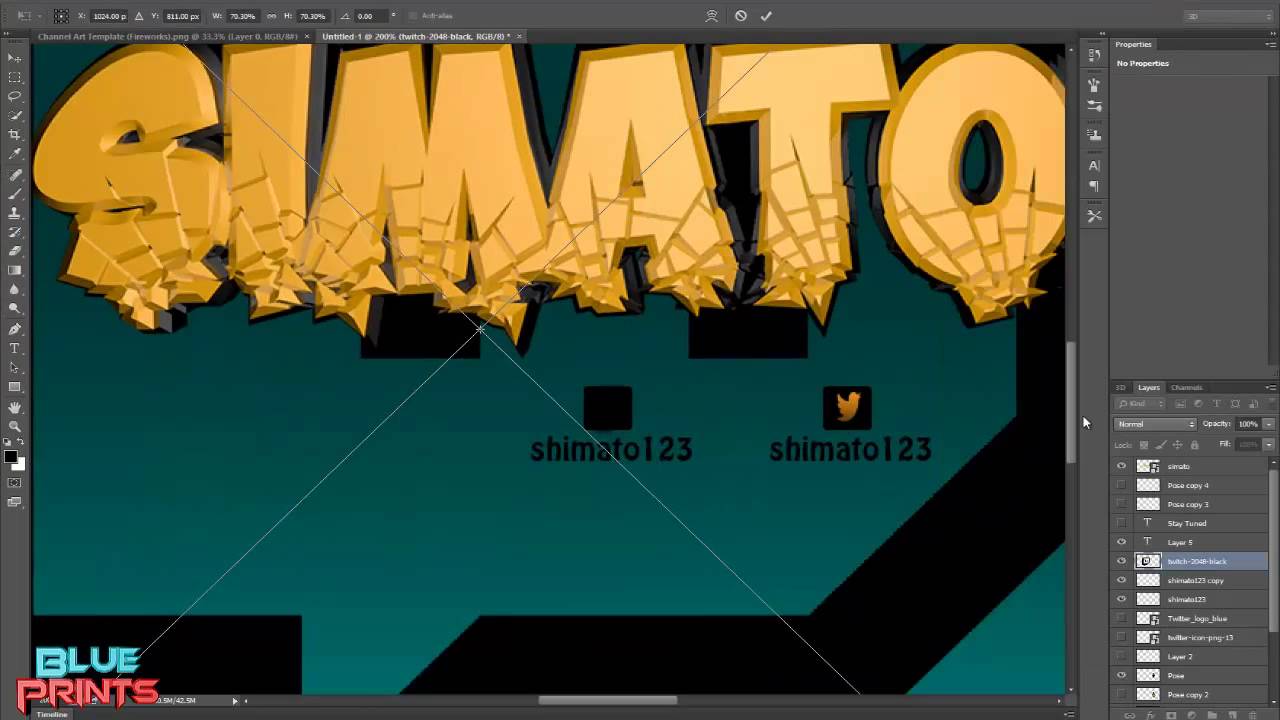Switch to the Channels tab
This screenshot has width=1280, height=720.
(x=1186, y=388)
